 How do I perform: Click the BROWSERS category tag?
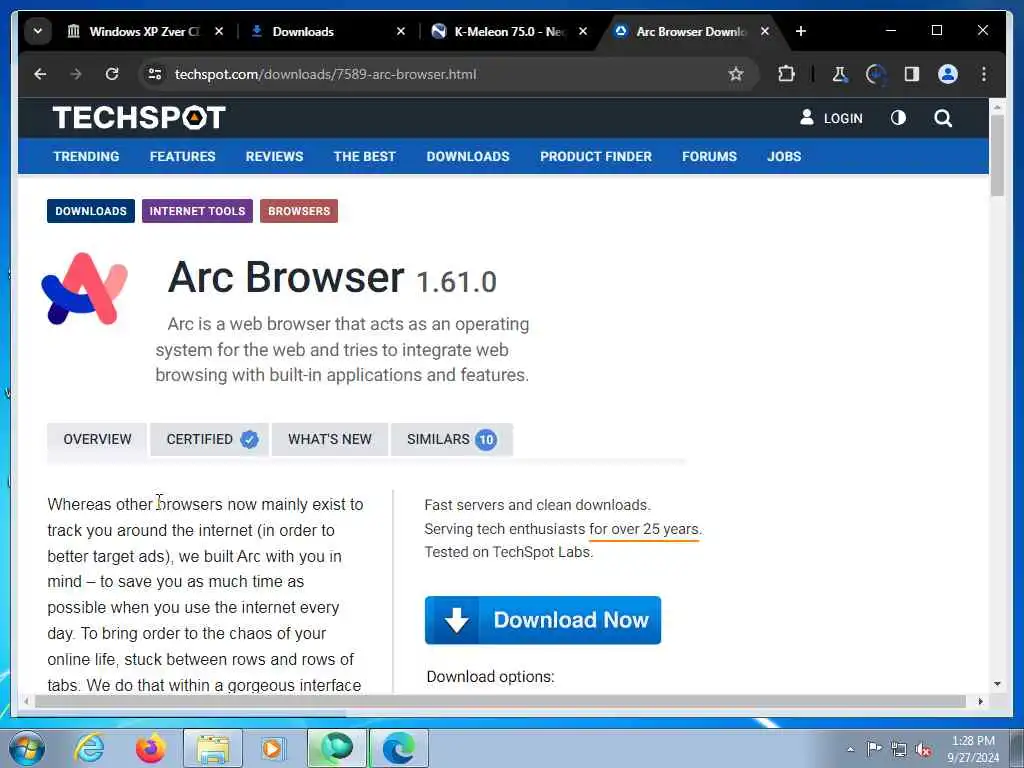[299, 211]
